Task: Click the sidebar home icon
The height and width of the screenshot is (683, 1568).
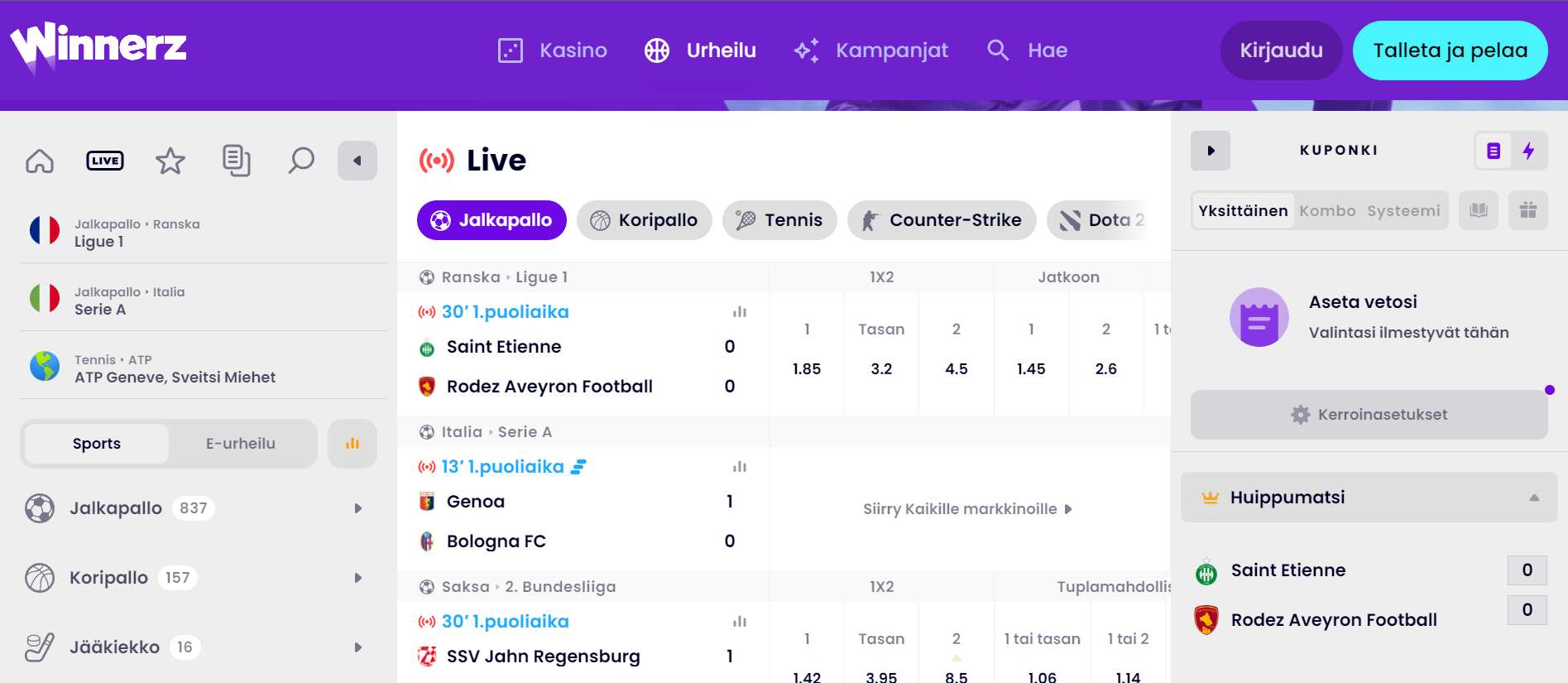Action: 40,161
